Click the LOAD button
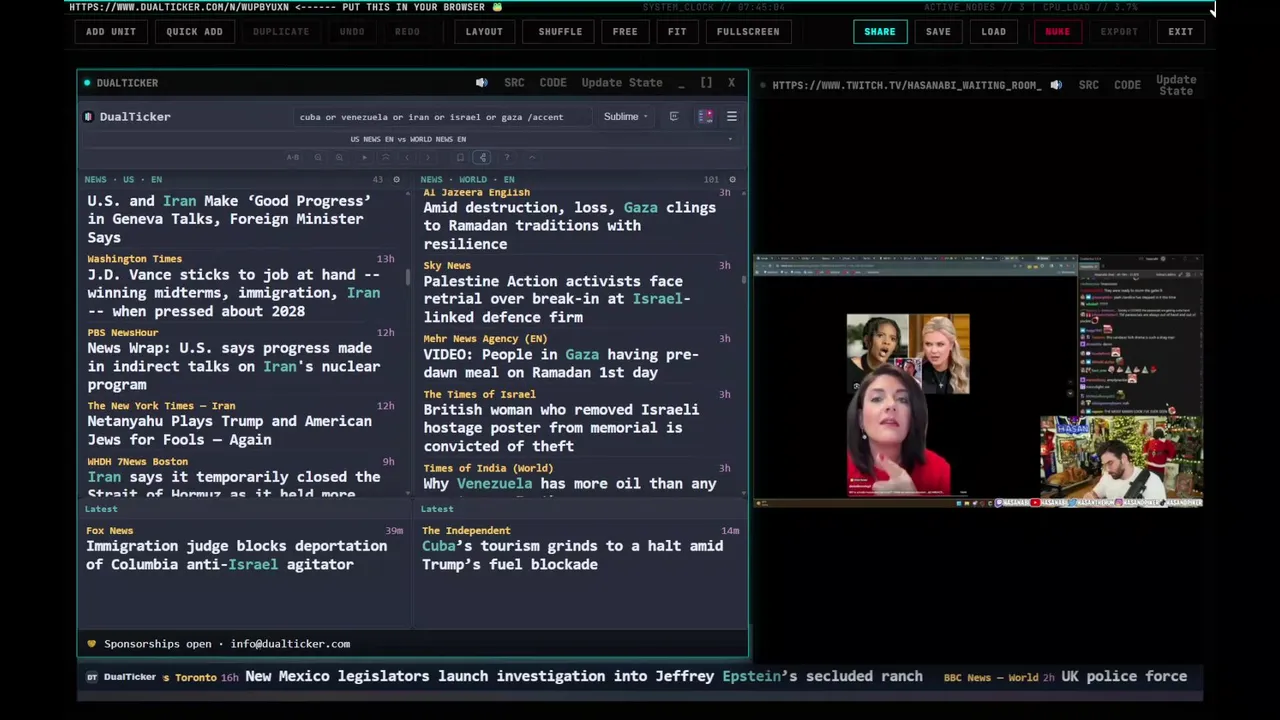Screen dimensions: 1280x720 coord(994,31)
